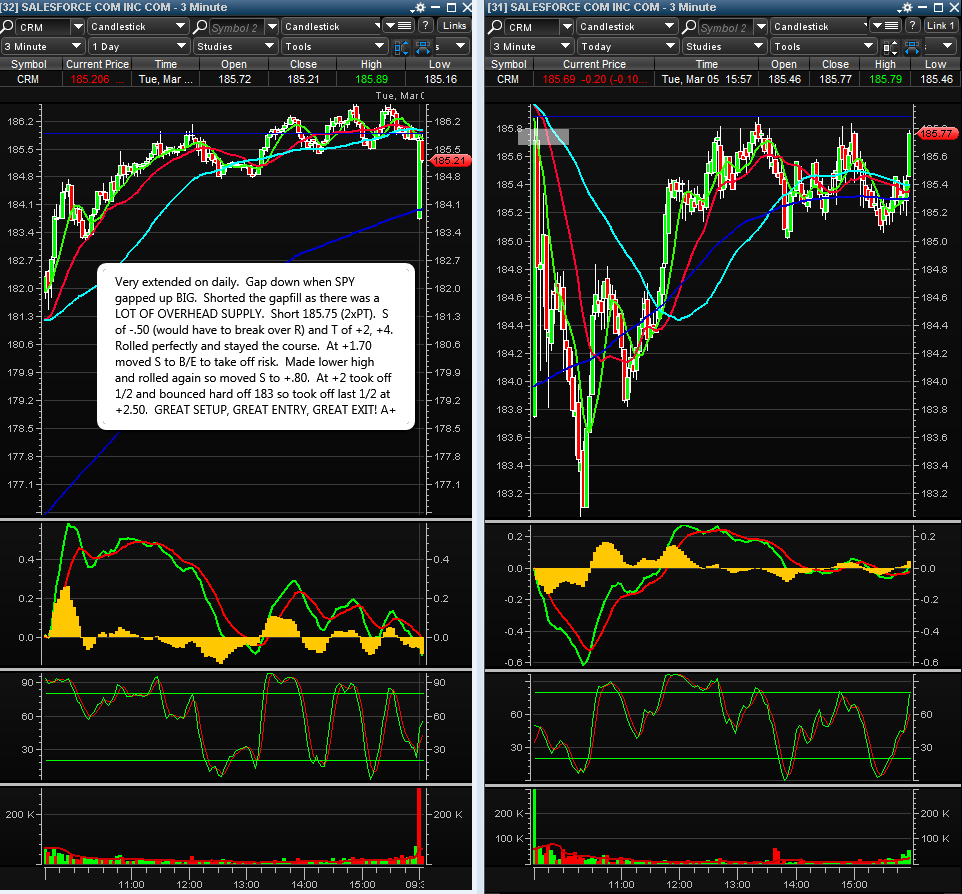Toggle vertical auto-scale icon in window [32]
The height and width of the screenshot is (894, 962).
coord(401,47)
